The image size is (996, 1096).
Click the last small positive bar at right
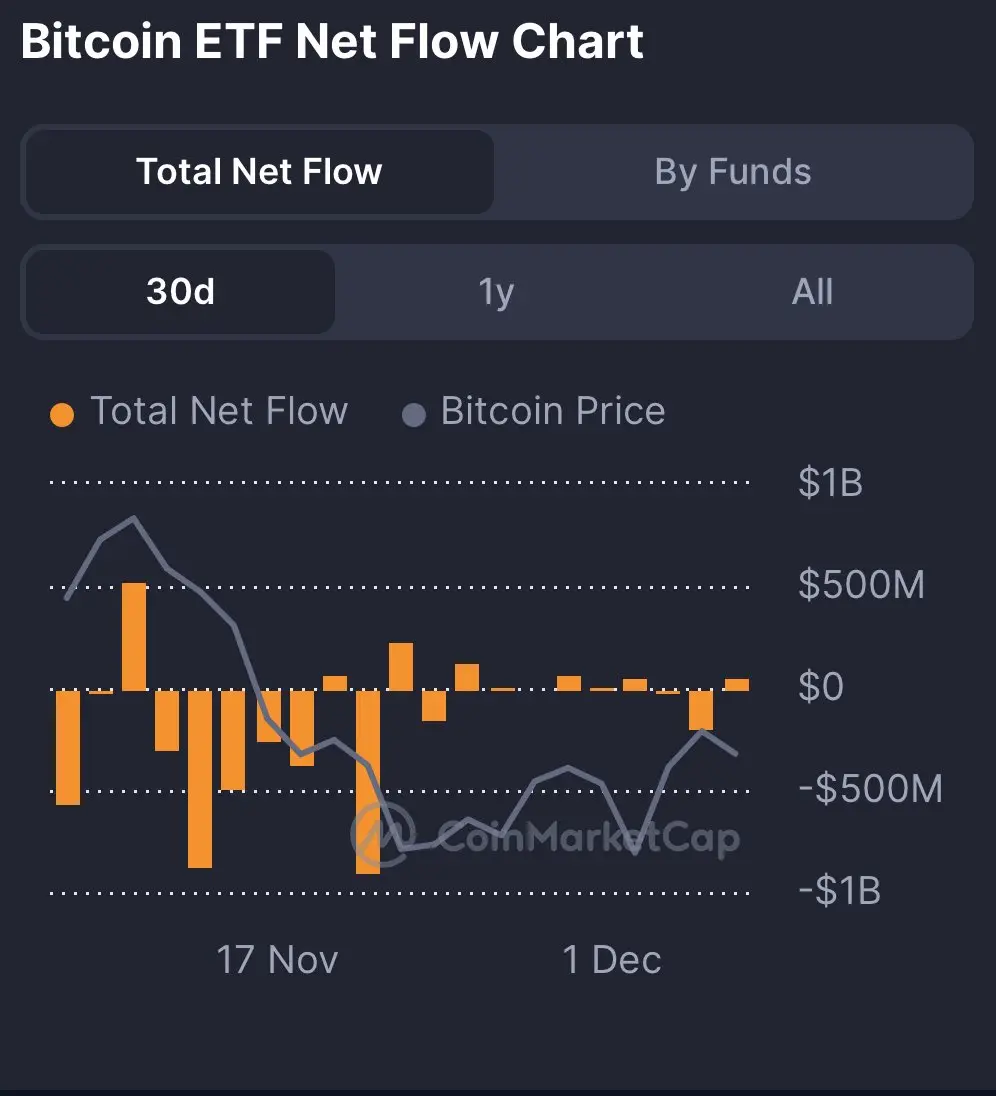click(737, 684)
